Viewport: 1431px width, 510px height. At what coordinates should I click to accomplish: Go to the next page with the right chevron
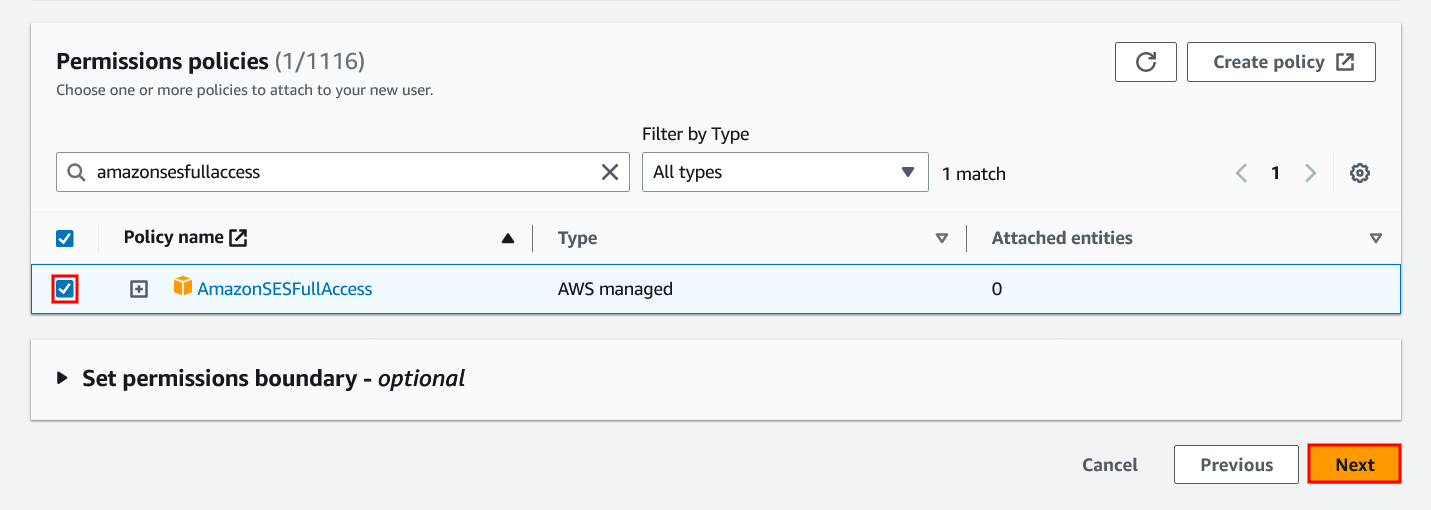1310,173
